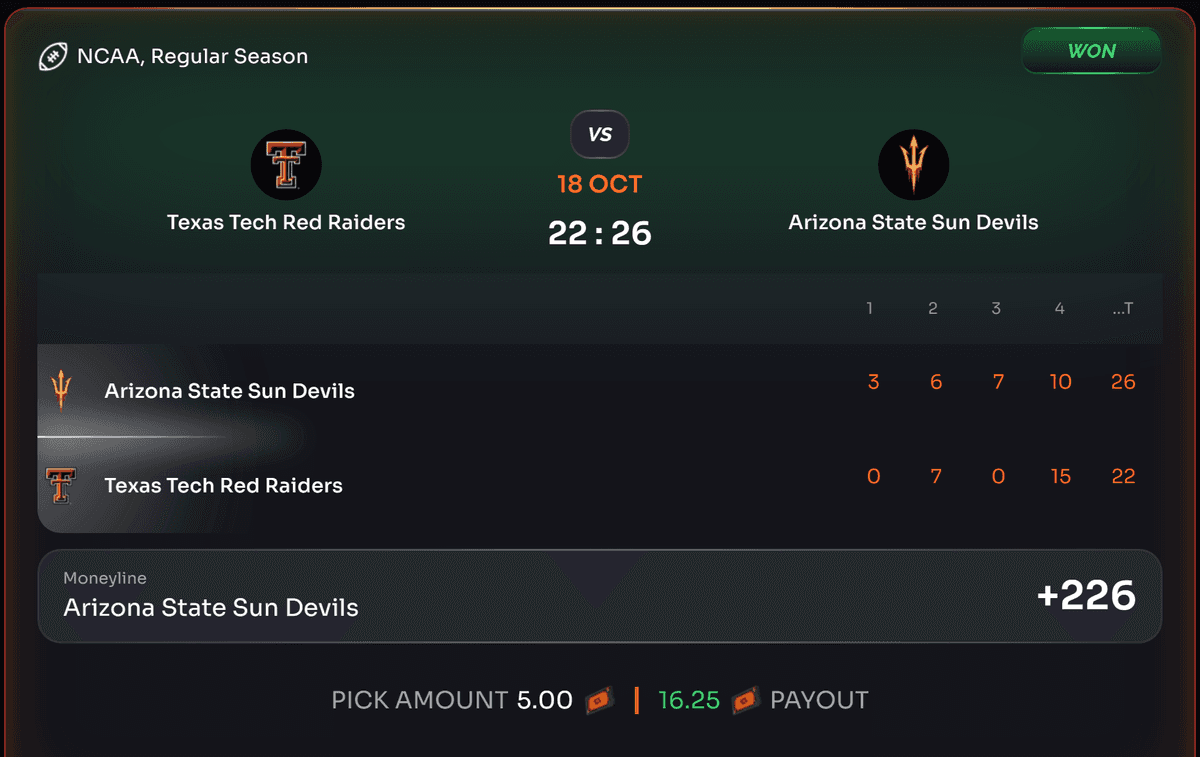The height and width of the screenshot is (757, 1200).
Task: Click the total column header
Action: [x=1123, y=309]
